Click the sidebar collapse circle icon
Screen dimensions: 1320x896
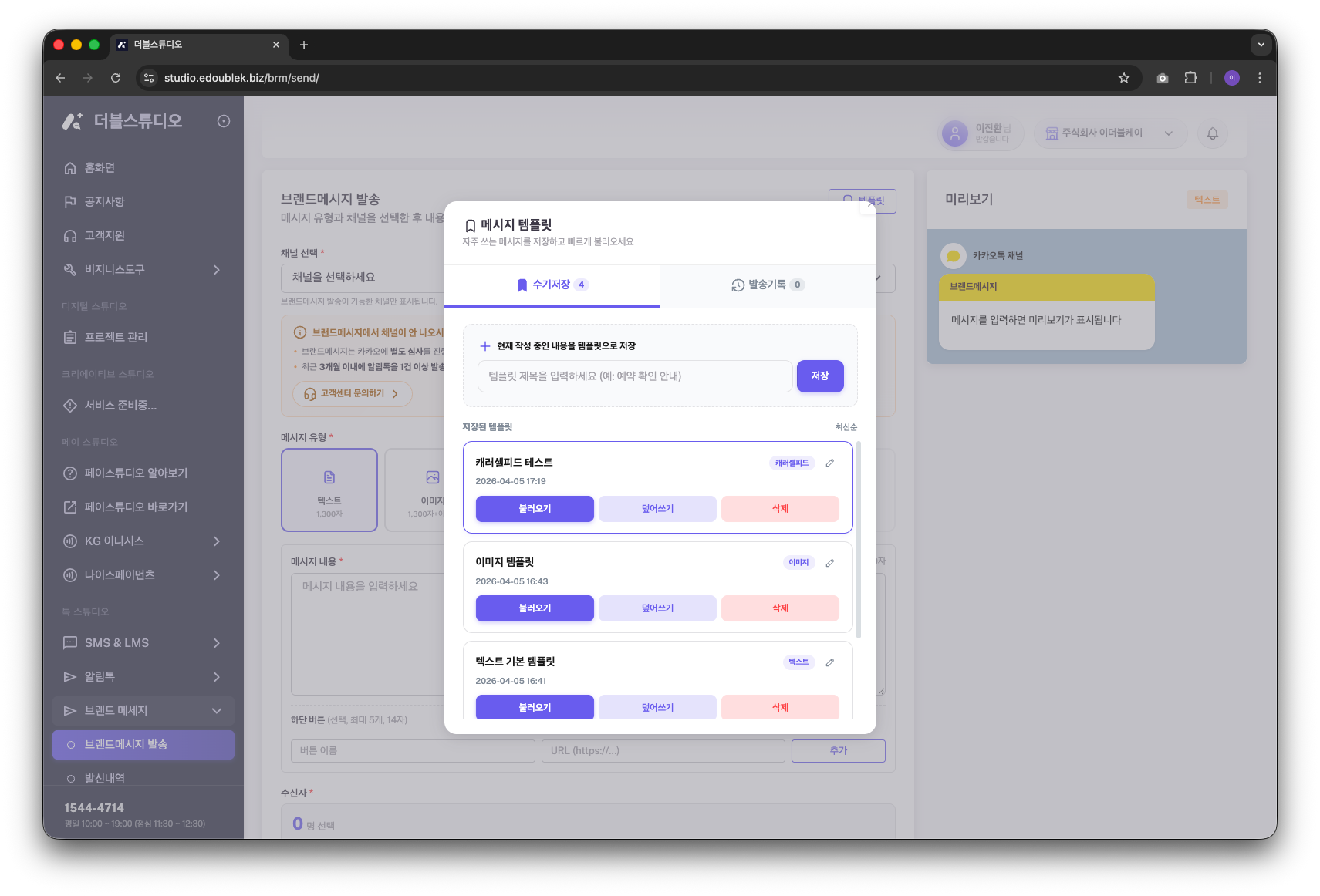224,121
